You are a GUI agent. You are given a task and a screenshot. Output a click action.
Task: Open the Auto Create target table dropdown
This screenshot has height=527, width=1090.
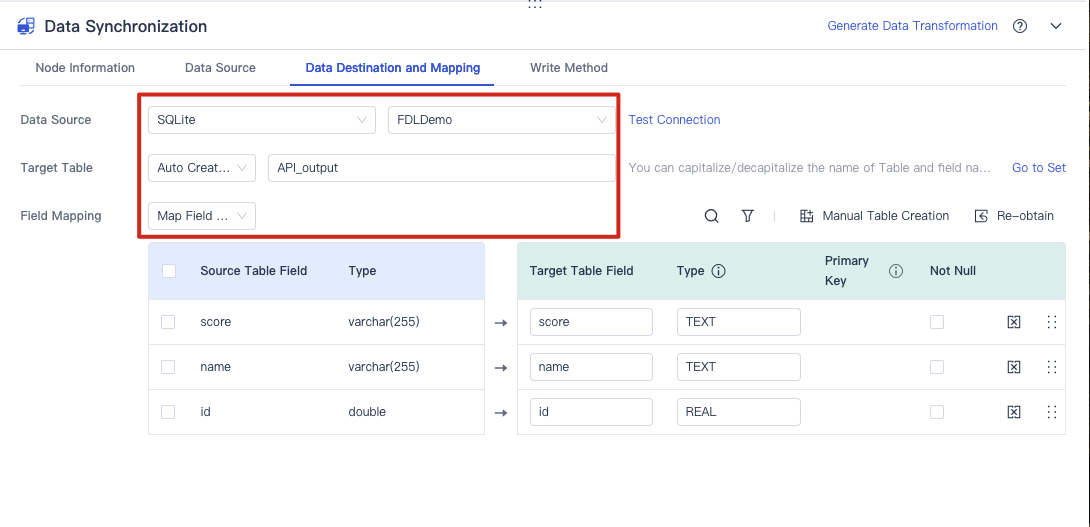(202, 168)
